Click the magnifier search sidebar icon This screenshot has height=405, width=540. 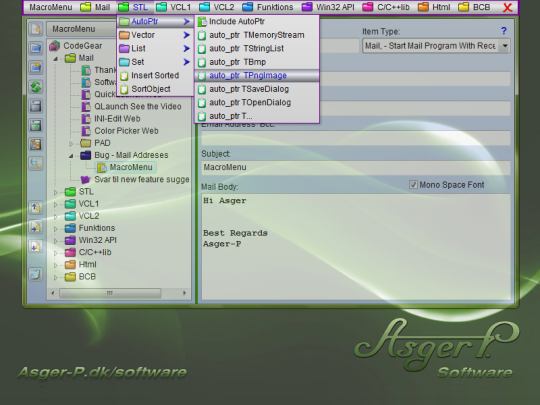[35, 164]
